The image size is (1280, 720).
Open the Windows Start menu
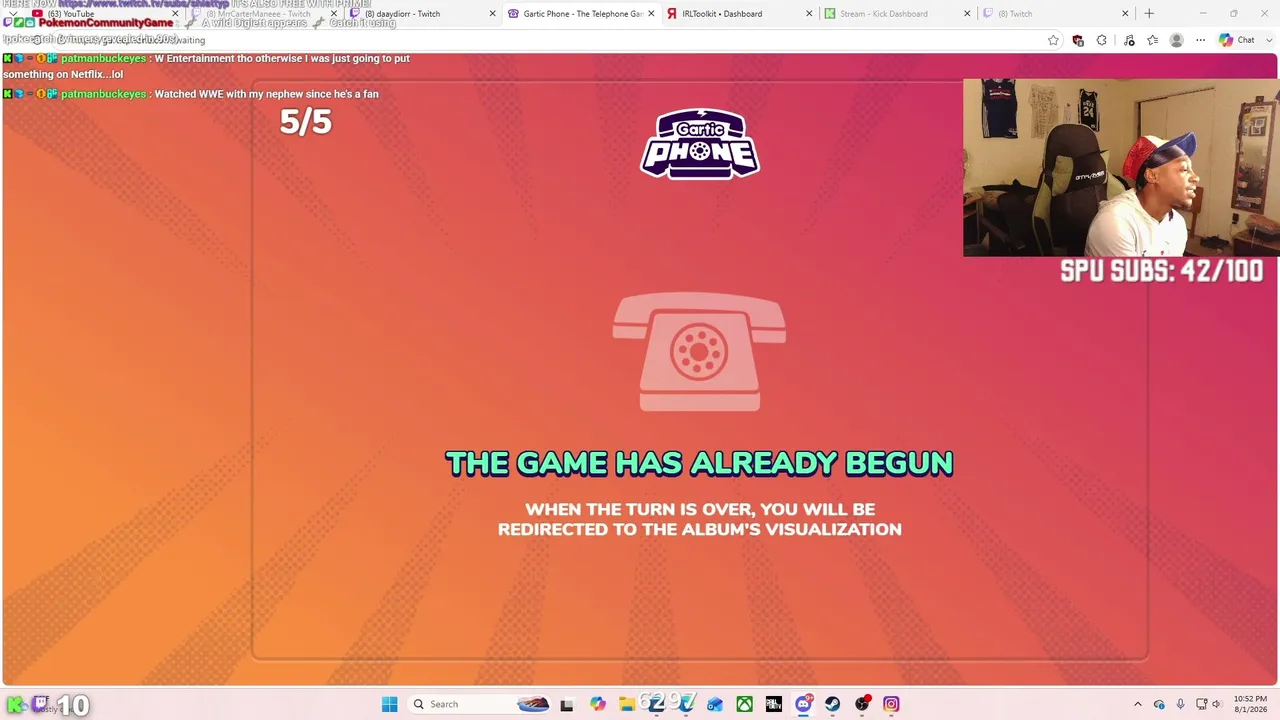pos(389,704)
